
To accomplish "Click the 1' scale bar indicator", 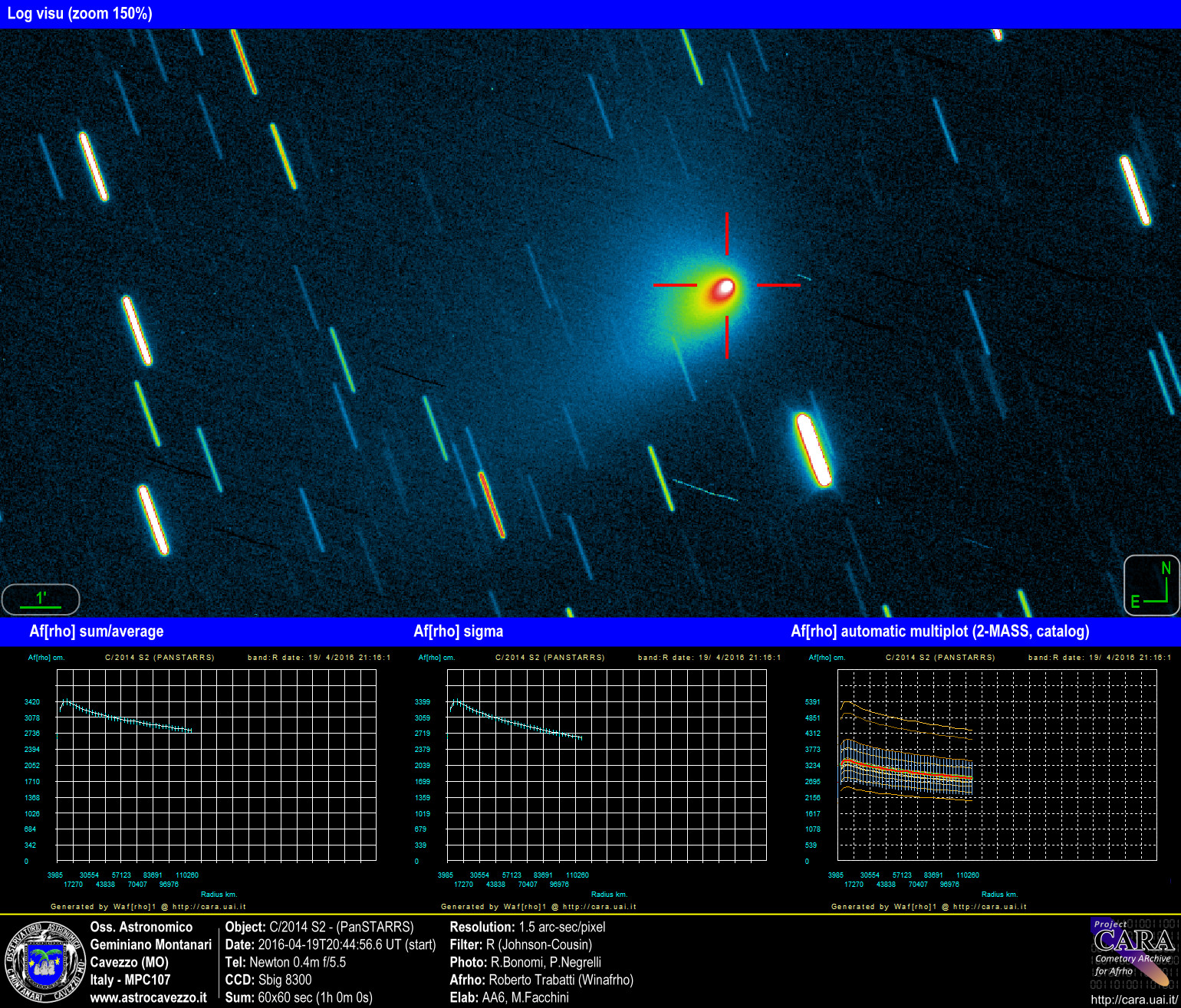I will [41, 599].
